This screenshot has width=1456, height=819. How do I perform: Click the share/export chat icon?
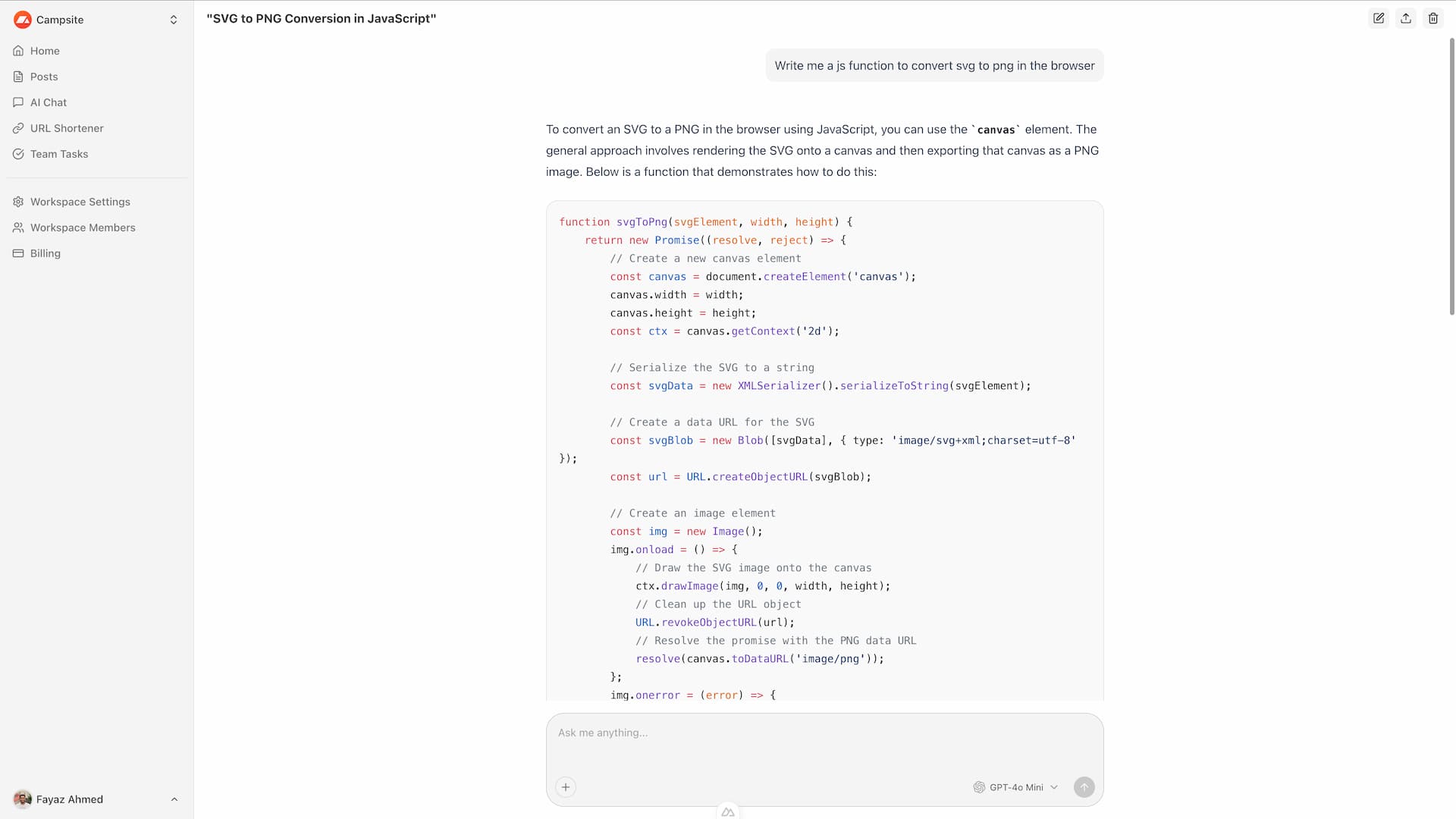coord(1406,18)
